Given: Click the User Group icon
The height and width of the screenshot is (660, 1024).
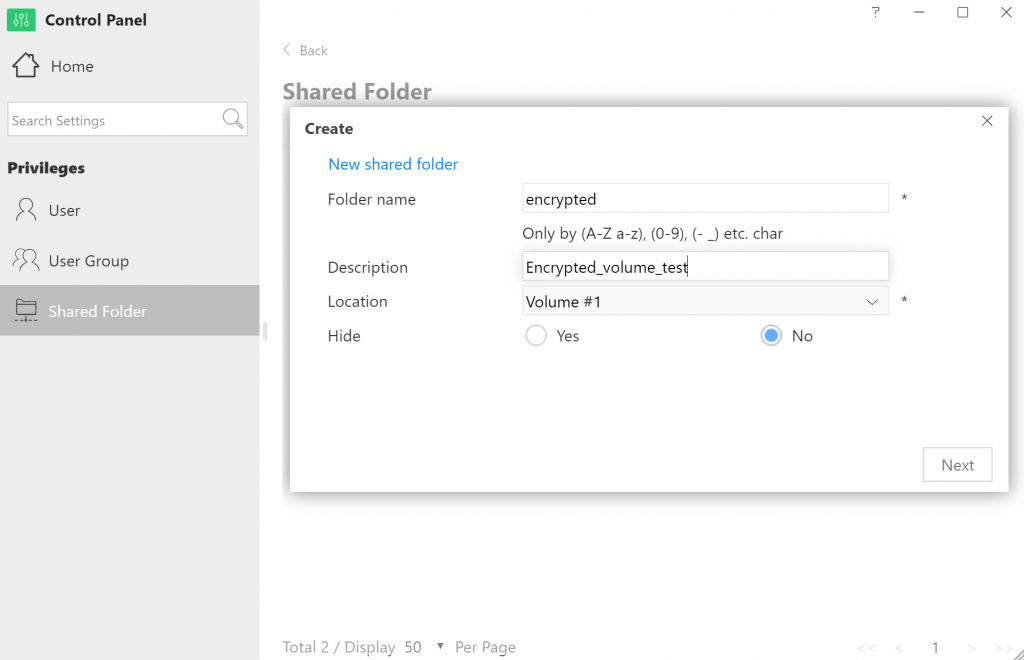Looking at the screenshot, I should (25, 260).
